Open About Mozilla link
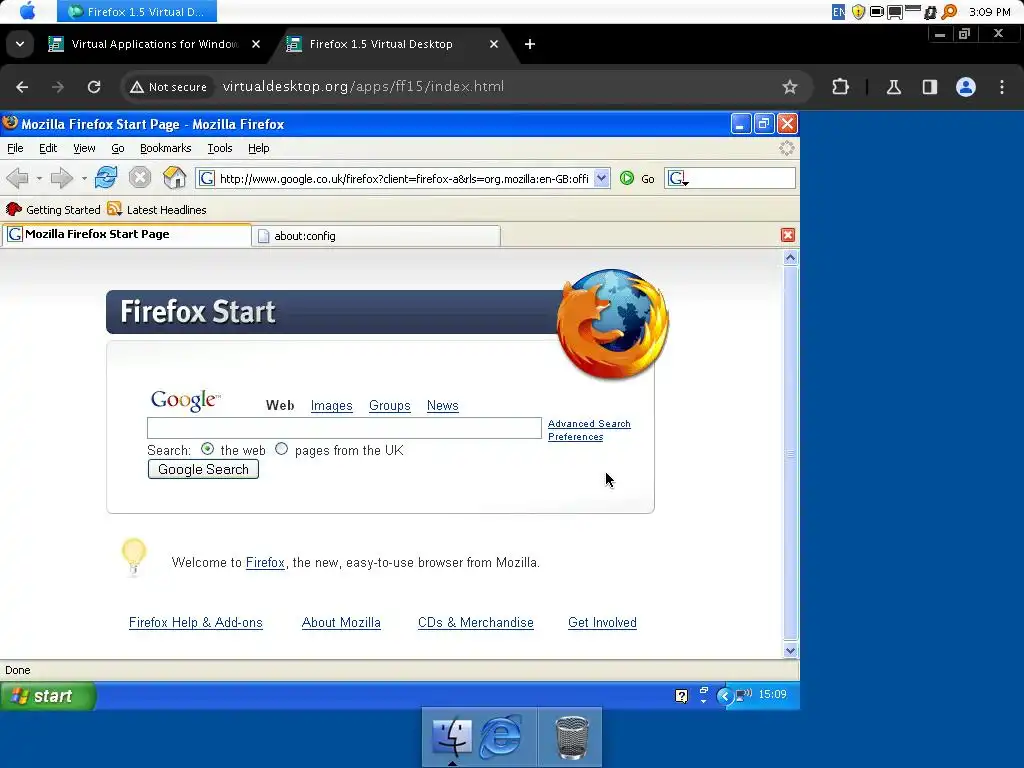The image size is (1024, 768). tap(341, 622)
